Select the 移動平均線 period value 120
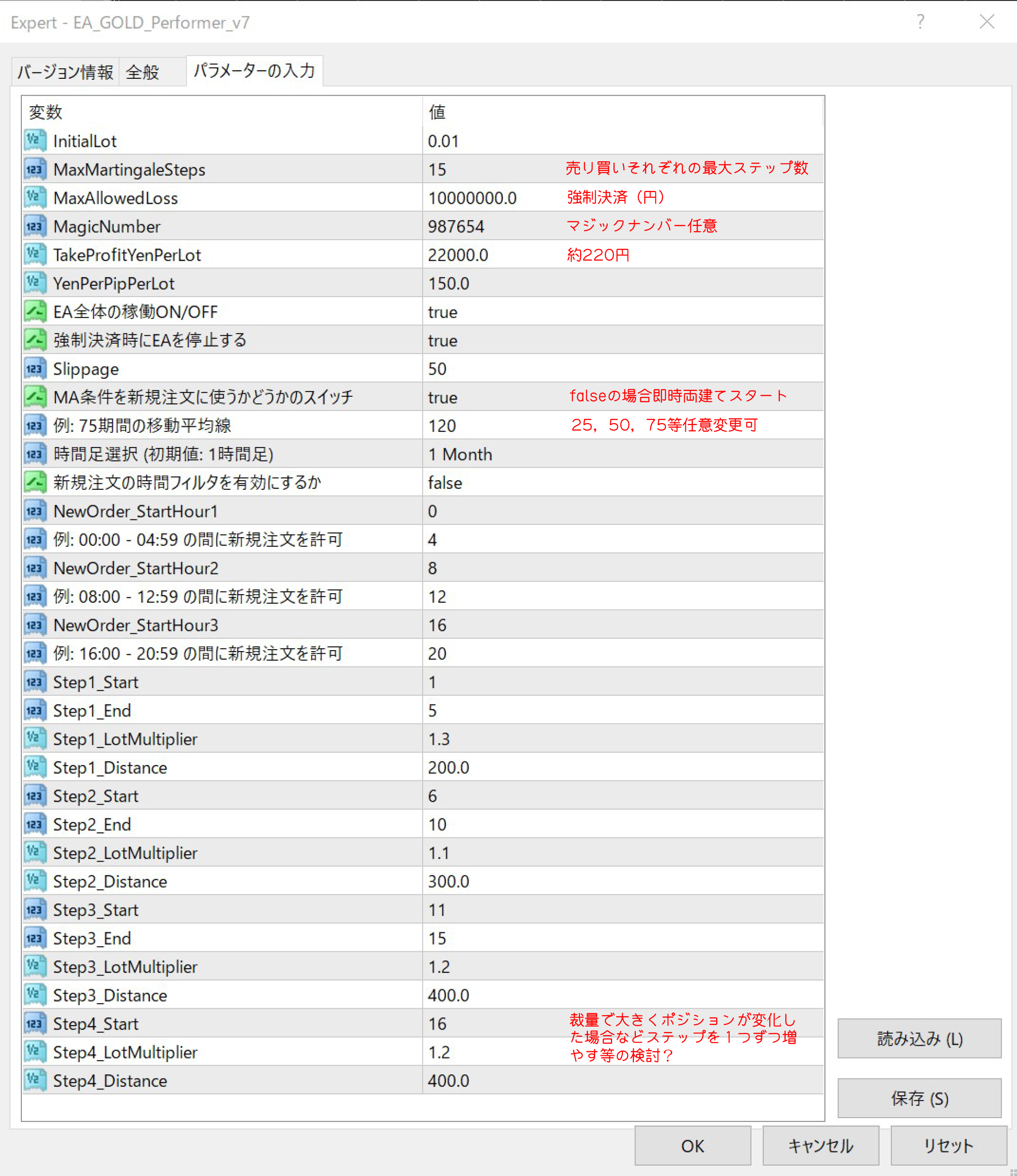This screenshot has height=1176, width=1017. pyautogui.click(x=442, y=426)
